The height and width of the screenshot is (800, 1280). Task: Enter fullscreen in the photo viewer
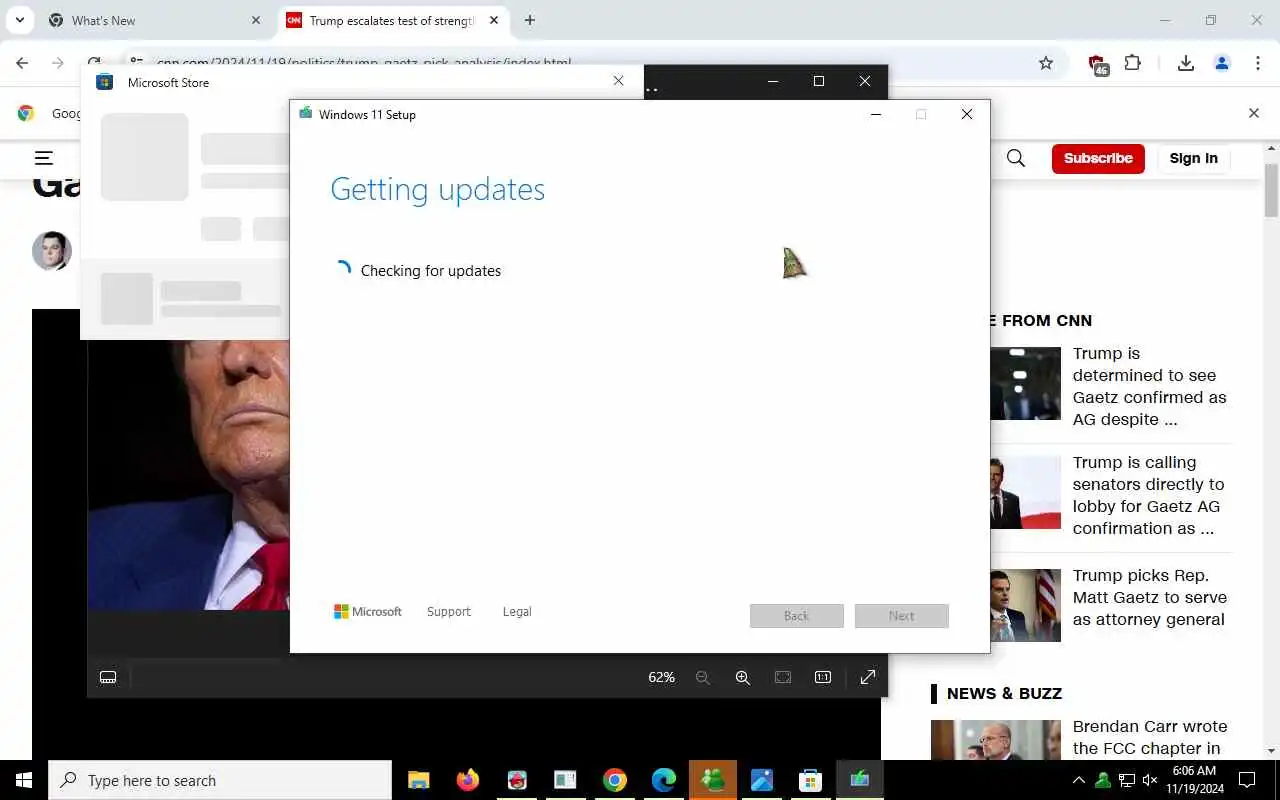[868, 677]
